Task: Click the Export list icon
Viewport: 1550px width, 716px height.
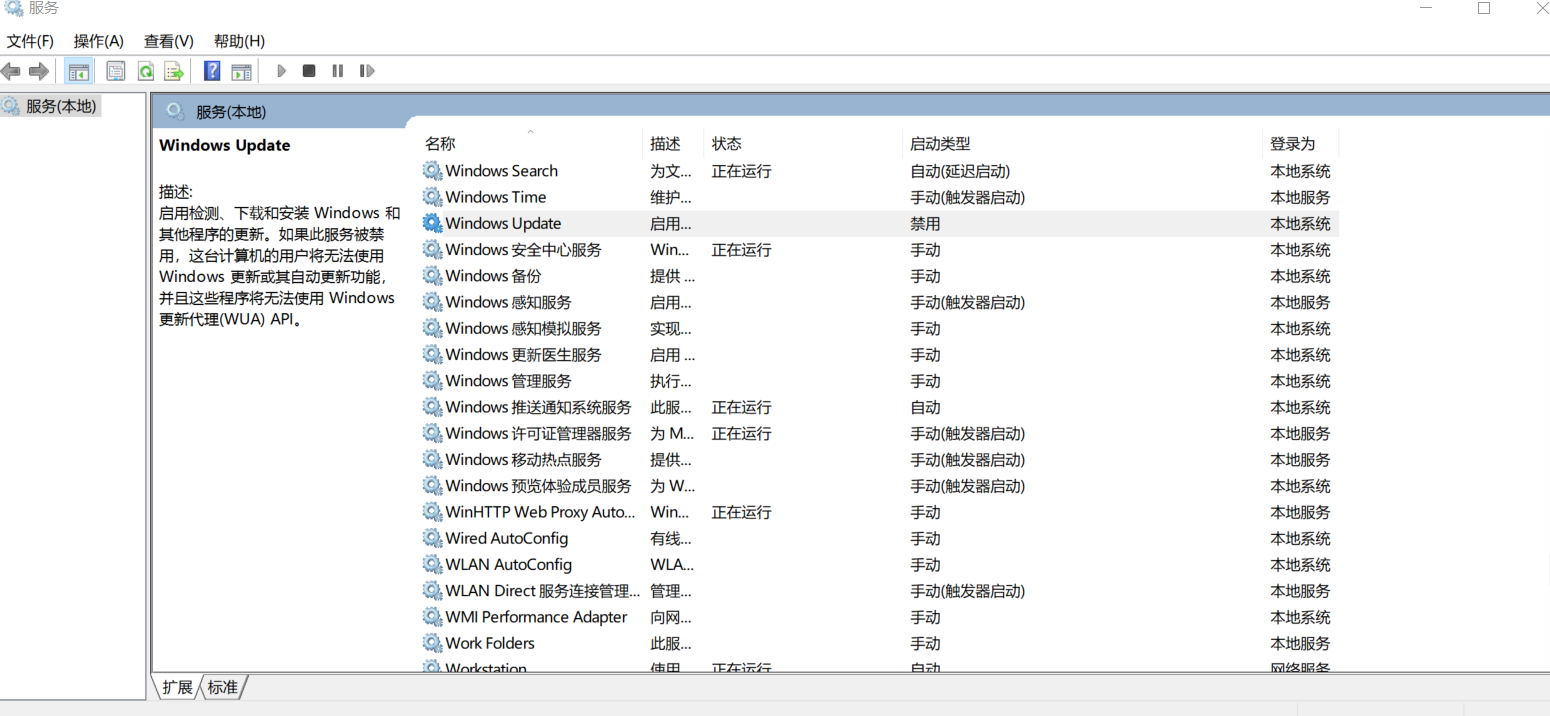Action: 175,71
